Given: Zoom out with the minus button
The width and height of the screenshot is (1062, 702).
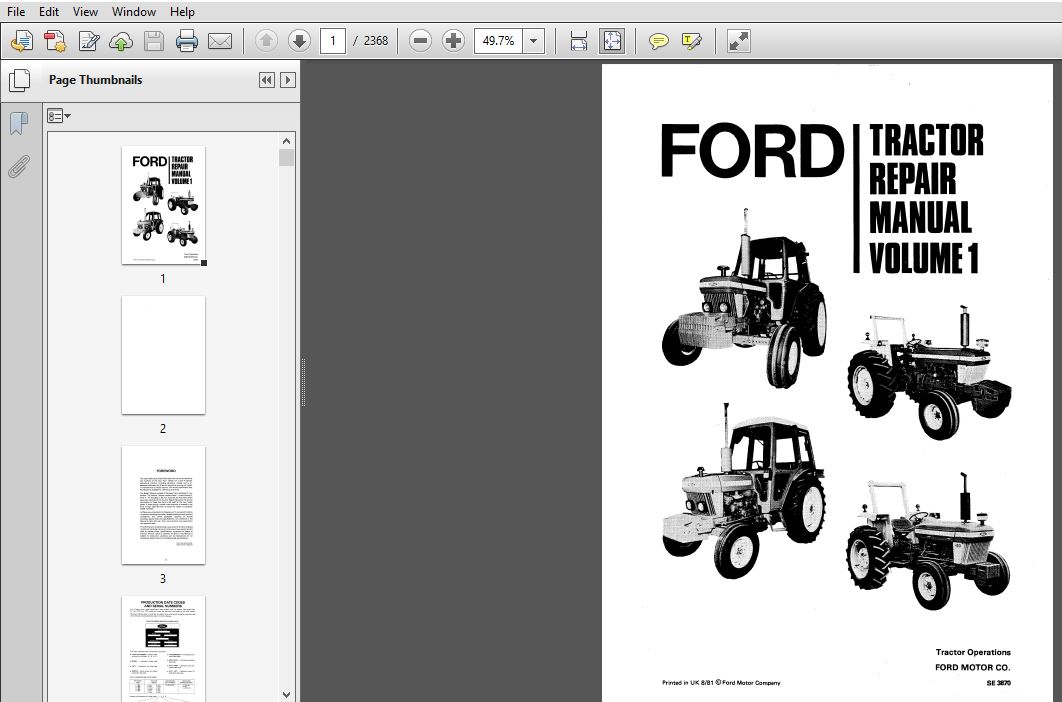Looking at the screenshot, I should 420,41.
